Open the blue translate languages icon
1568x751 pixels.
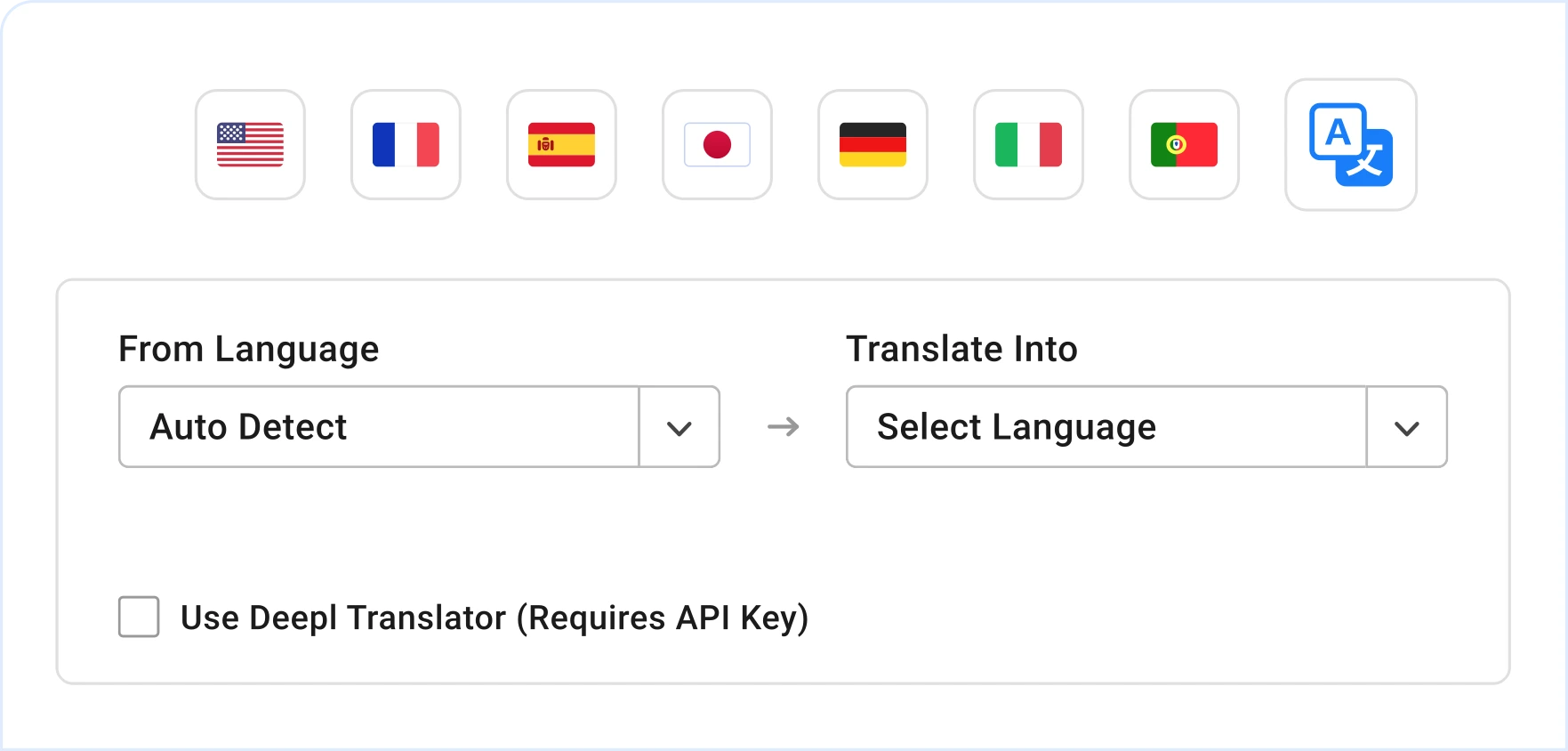(1350, 144)
